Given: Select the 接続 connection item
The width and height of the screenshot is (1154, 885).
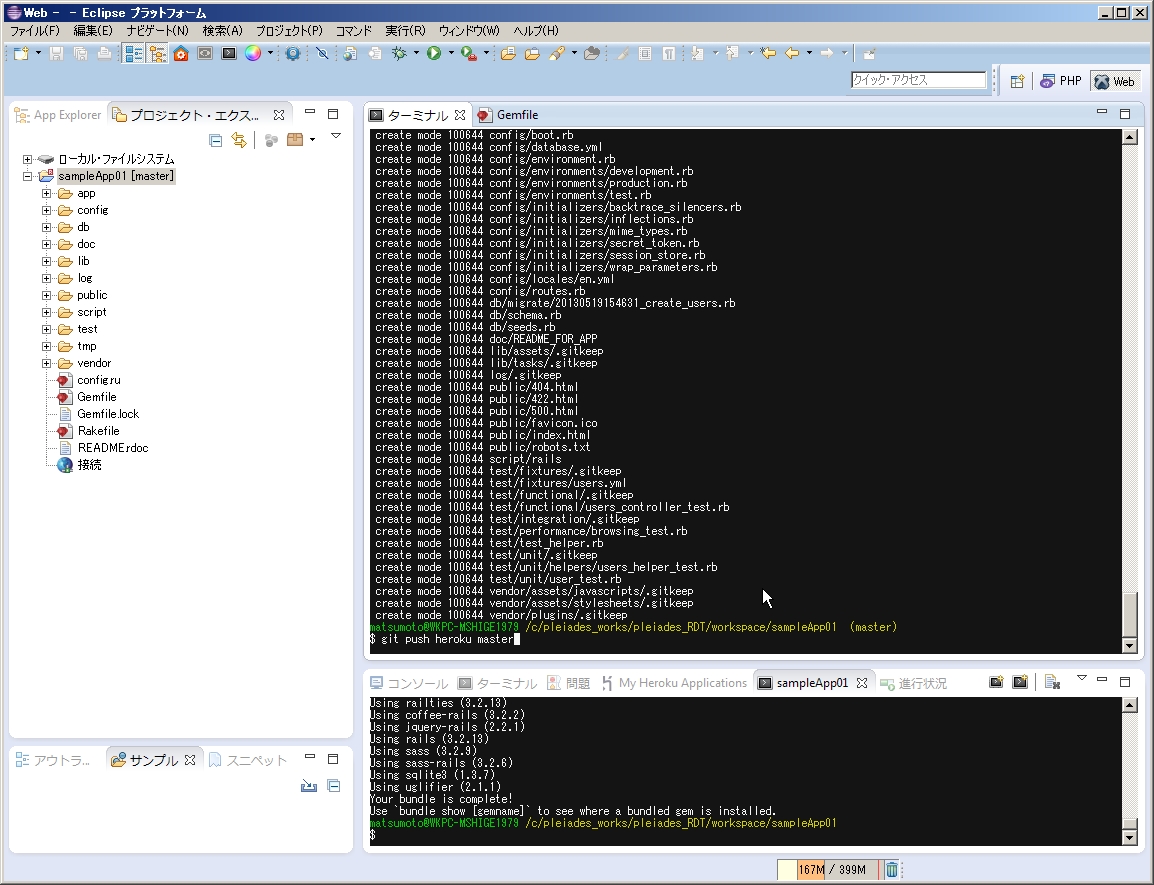Looking at the screenshot, I should pyautogui.click(x=89, y=465).
